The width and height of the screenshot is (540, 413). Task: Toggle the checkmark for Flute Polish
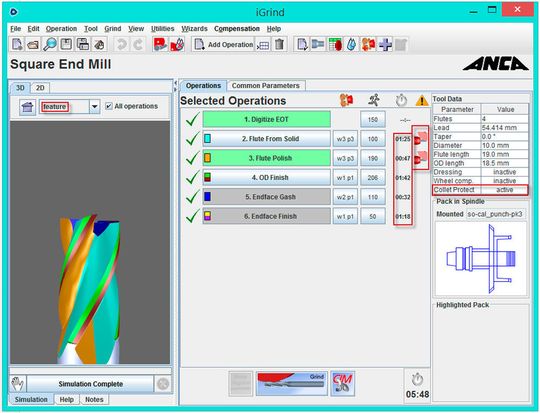pyautogui.click(x=192, y=158)
